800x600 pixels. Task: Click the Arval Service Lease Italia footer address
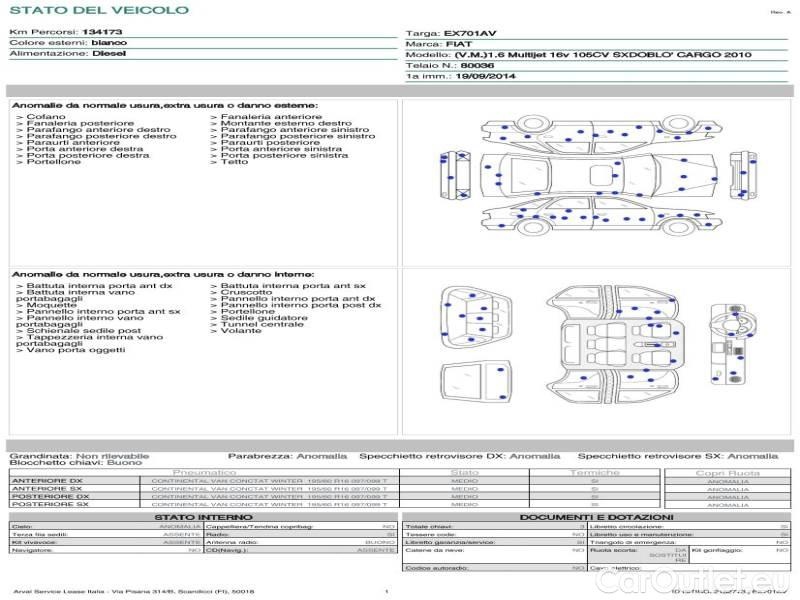click(133, 592)
